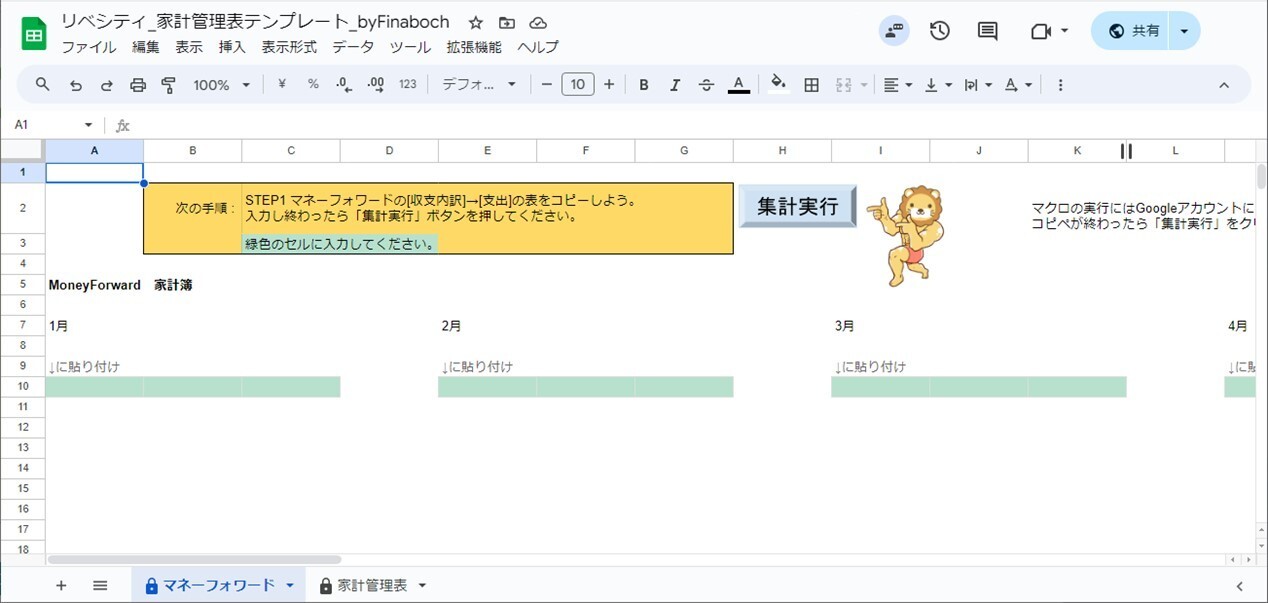Viewport: 1268px width, 603px height.
Task: Open the データ menu
Action: pos(353,47)
